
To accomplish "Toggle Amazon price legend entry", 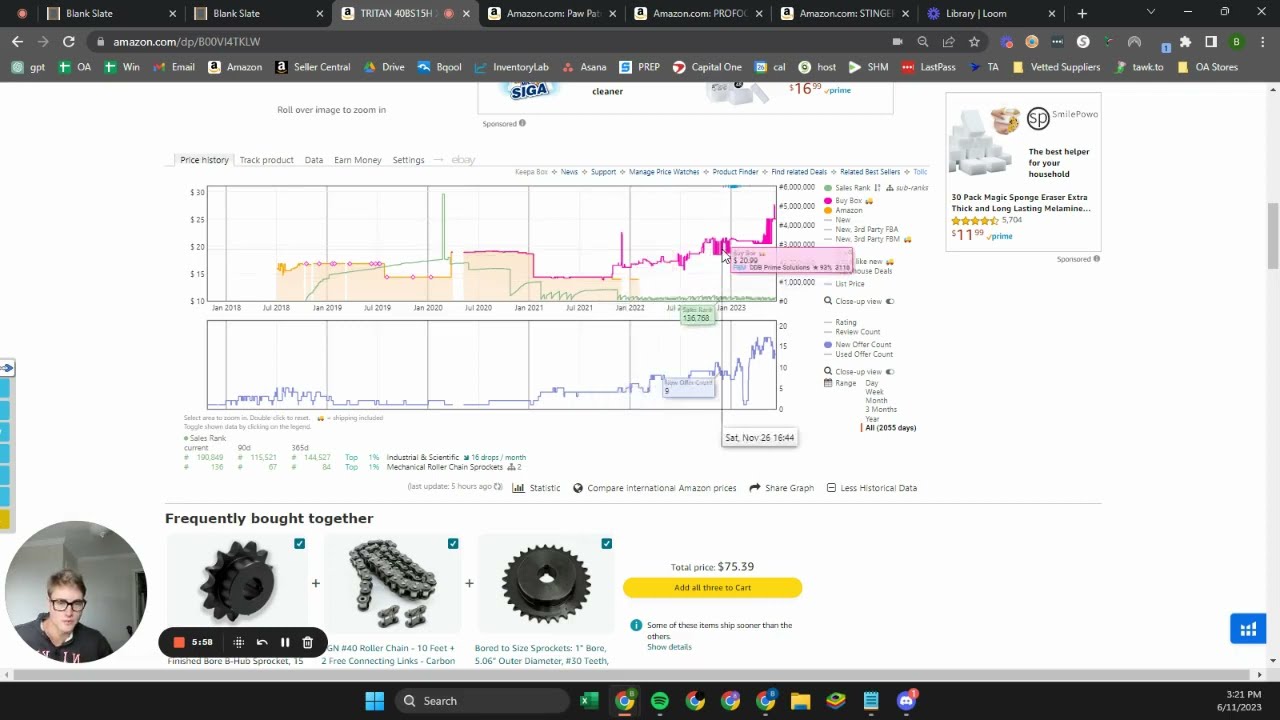I will tap(843, 211).
